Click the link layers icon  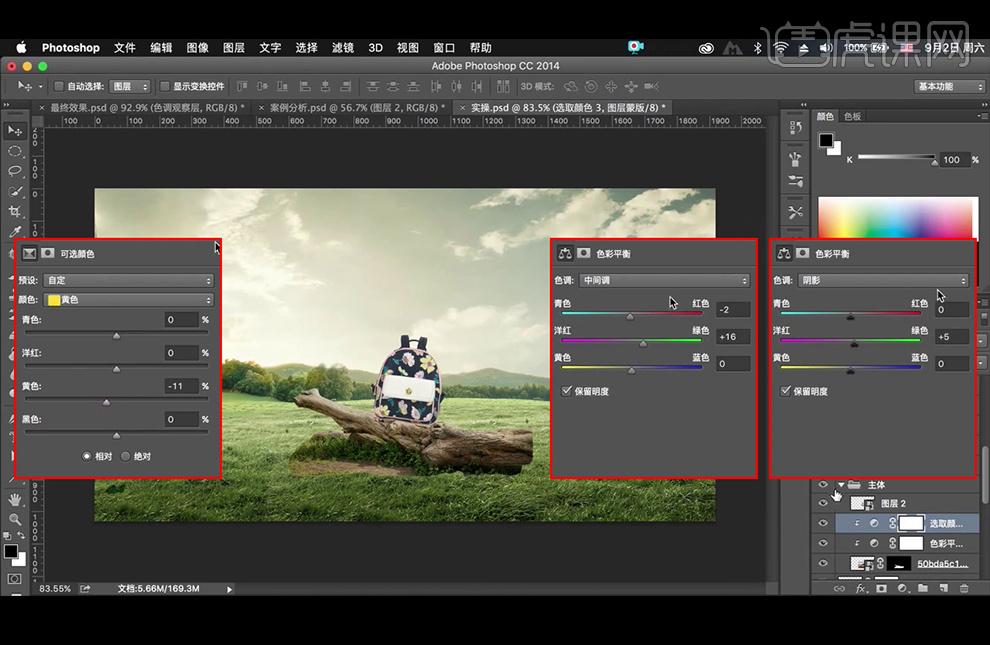[839, 588]
